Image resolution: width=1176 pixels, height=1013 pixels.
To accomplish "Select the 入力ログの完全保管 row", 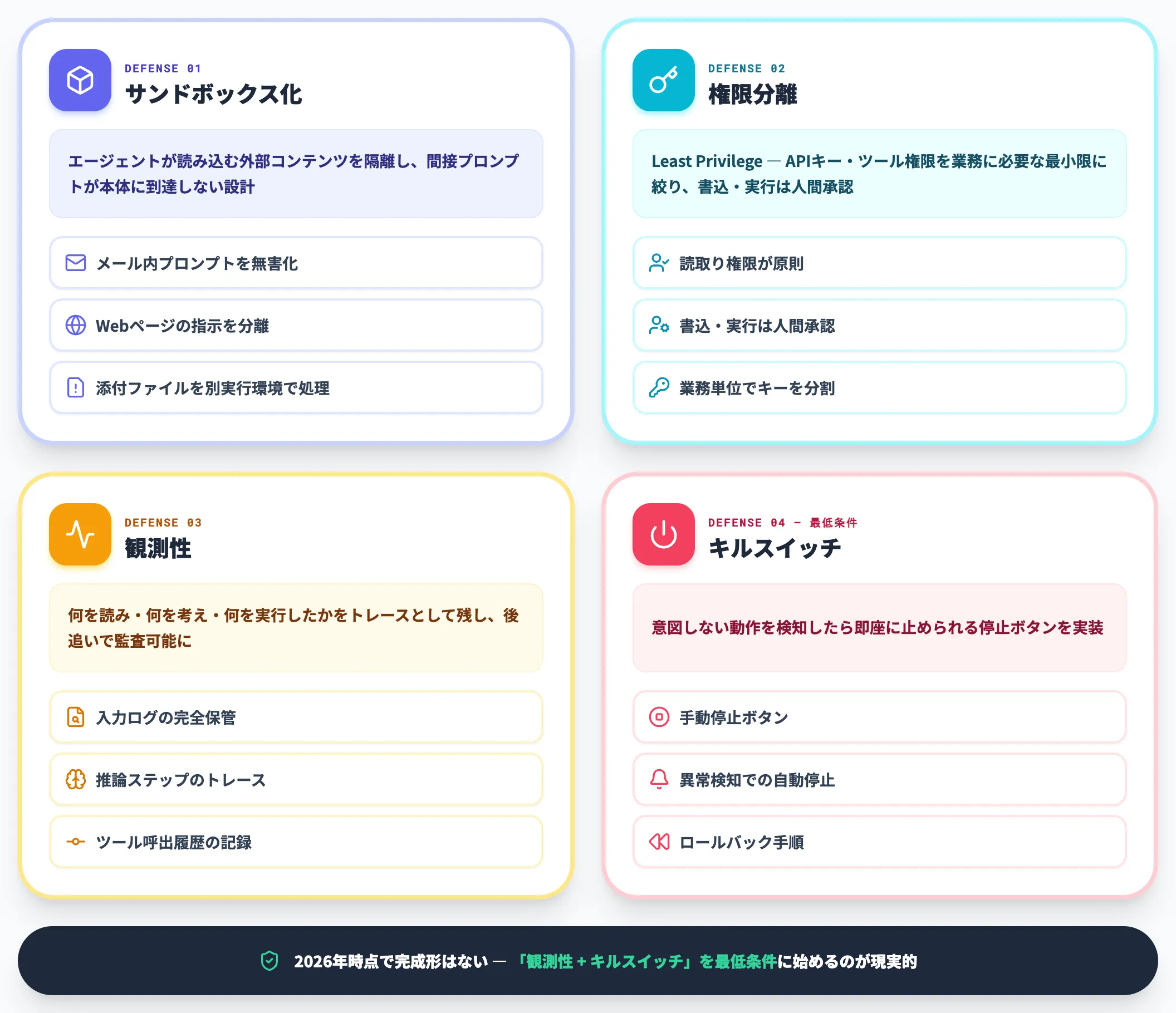I will pyautogui.click(x=296, y=717).
